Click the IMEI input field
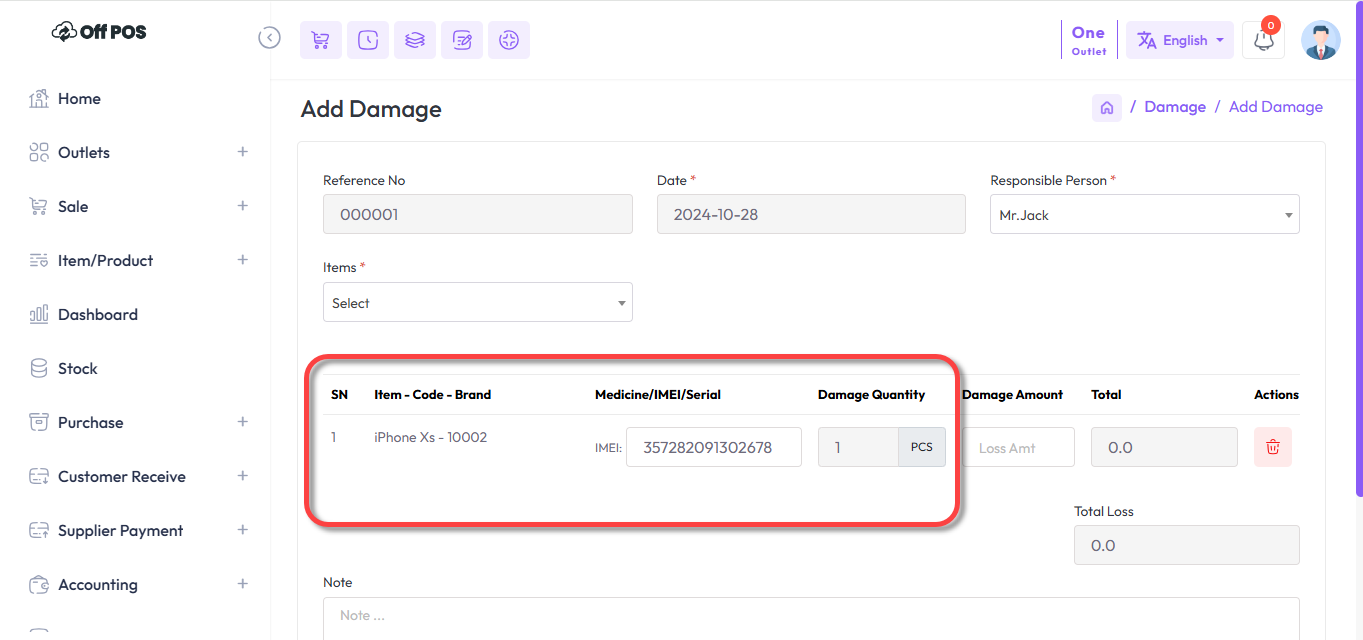The height and width of the screenshot is (640, 1363). point(714,447)
